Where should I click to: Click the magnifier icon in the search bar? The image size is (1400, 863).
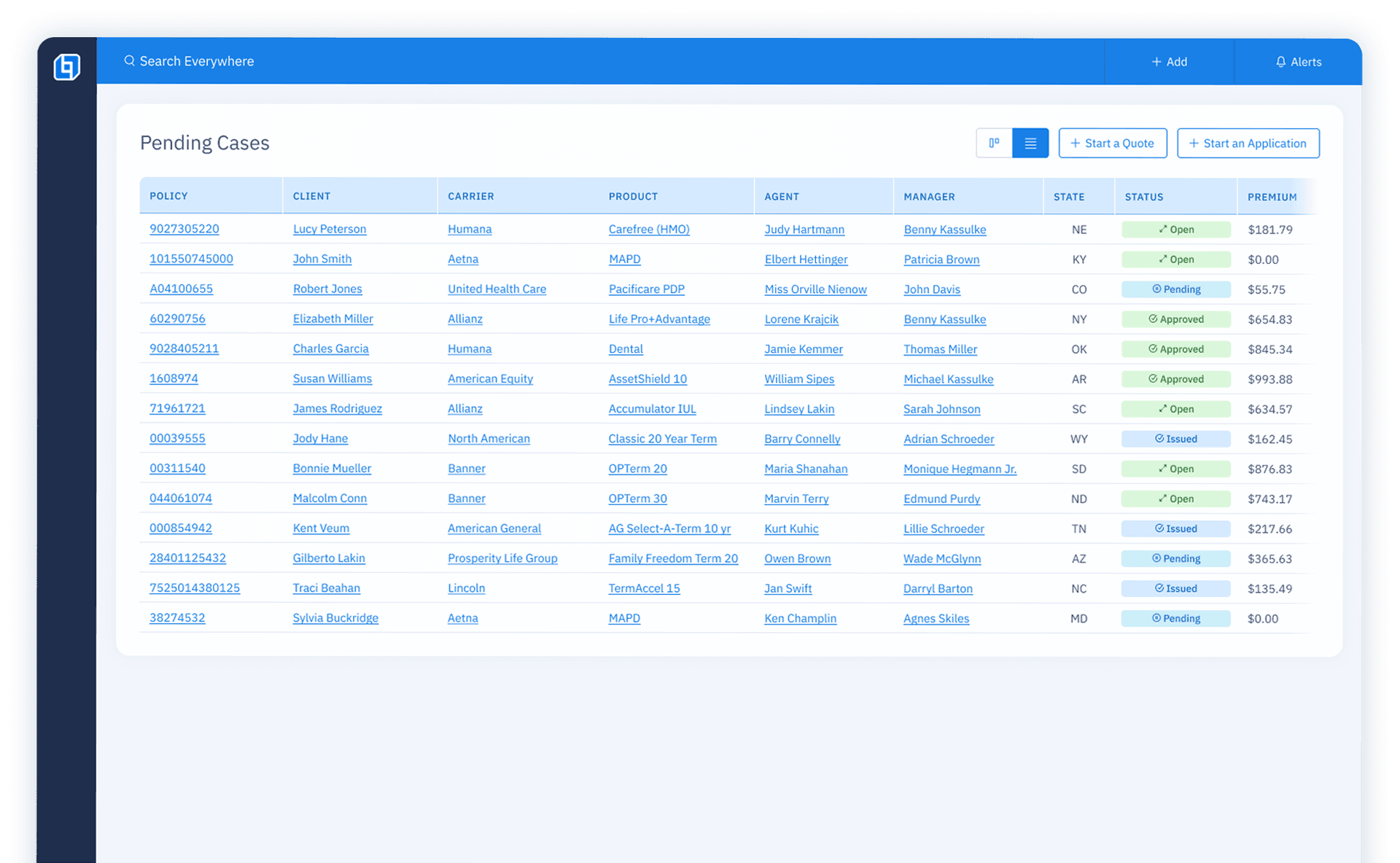[130, 61]
